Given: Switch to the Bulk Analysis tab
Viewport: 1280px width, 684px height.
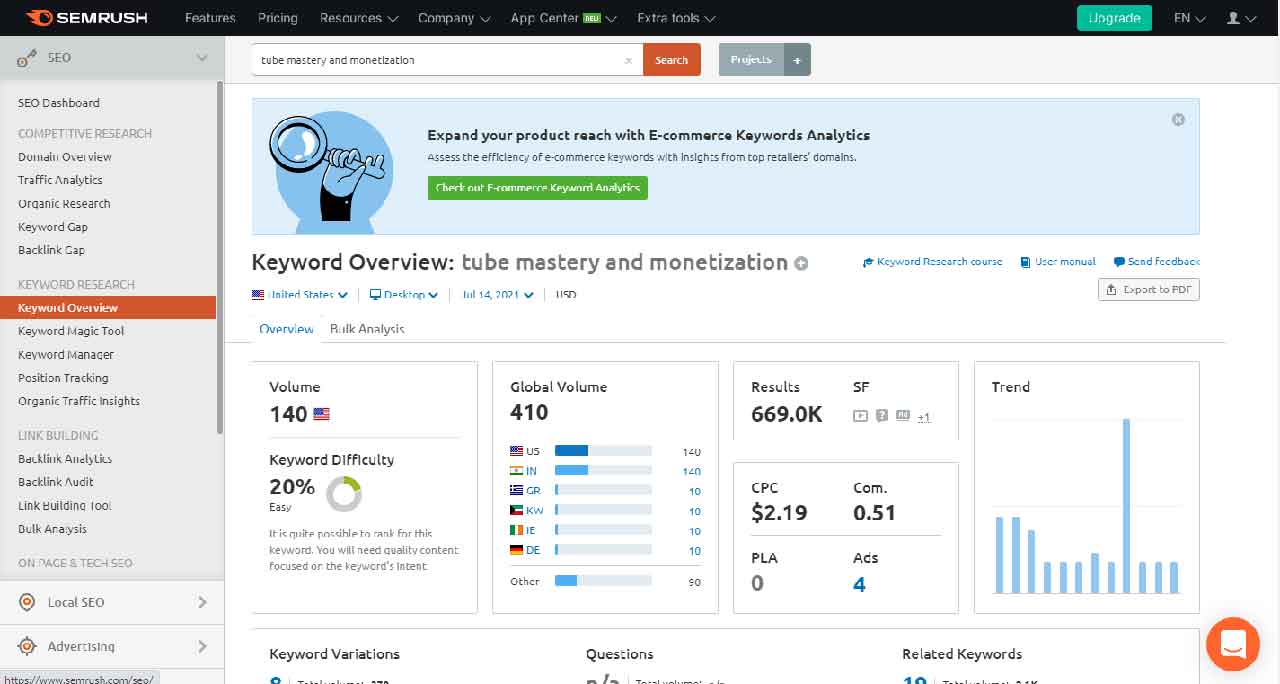Looking at the screenshot, I should (367, 329).
